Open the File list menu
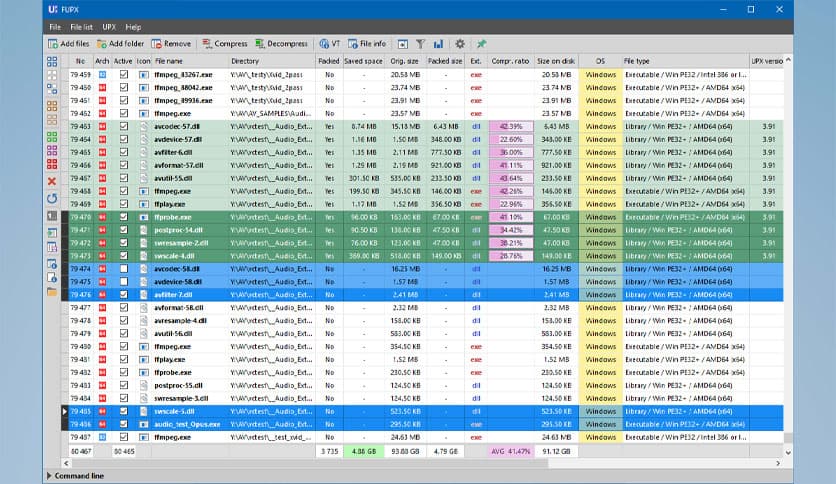Image resolution: width=836 pixels, height=484 pixels. pyautogui.click(x=81, y=27)
